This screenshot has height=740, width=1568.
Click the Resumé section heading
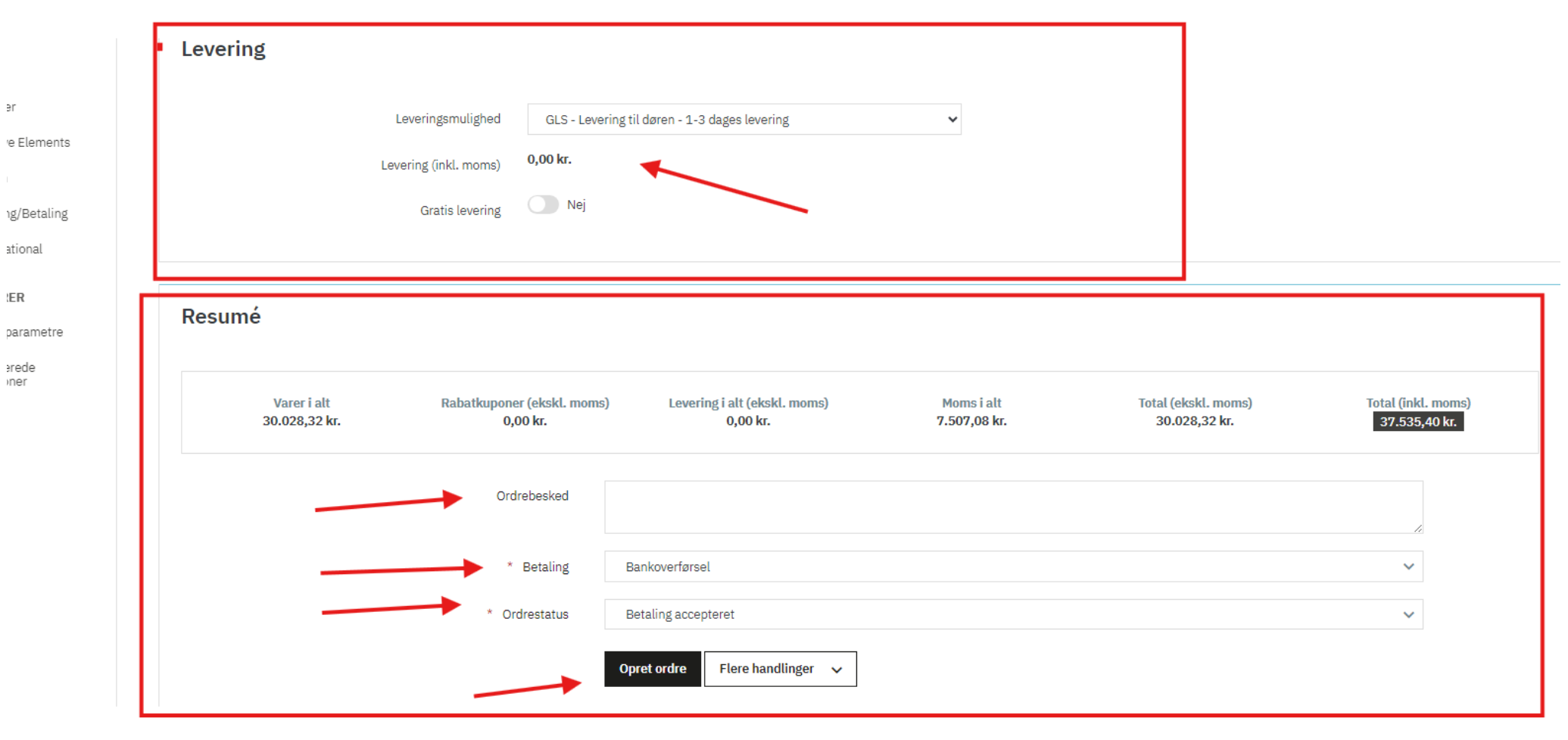coord(221,317)
